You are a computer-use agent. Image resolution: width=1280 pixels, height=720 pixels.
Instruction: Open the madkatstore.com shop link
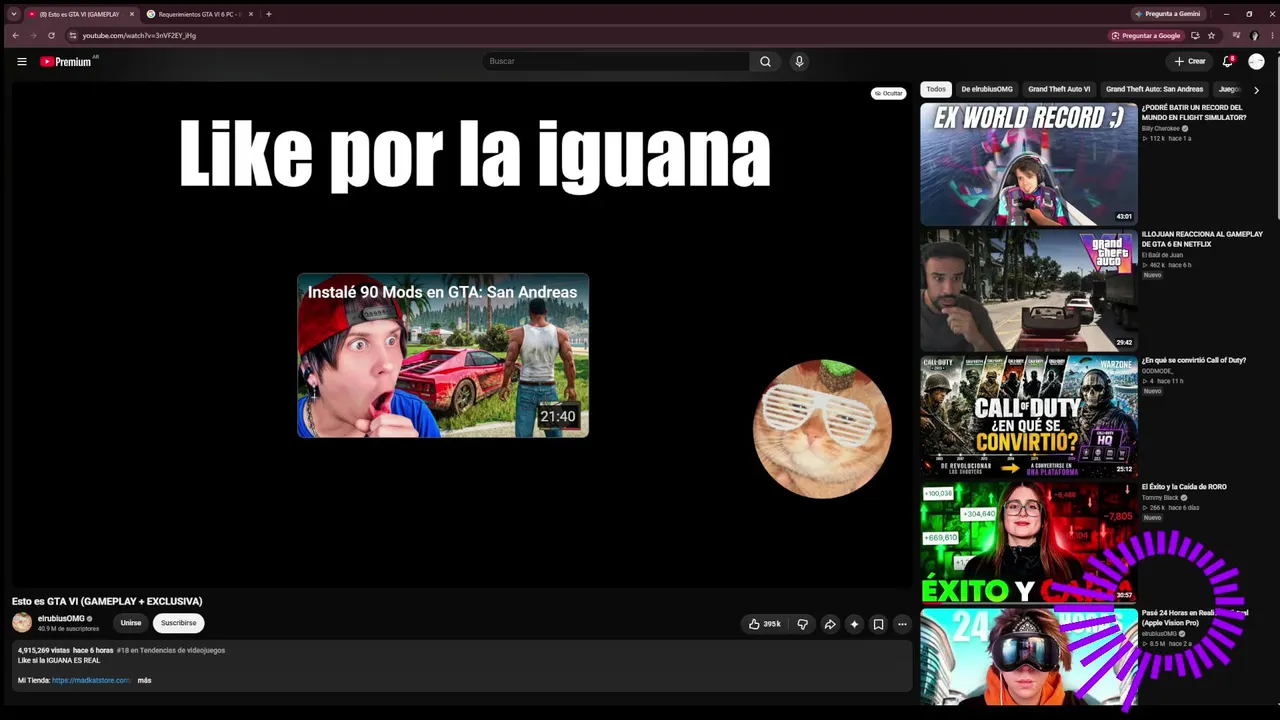pyautogui.click(x=91, y=680)
